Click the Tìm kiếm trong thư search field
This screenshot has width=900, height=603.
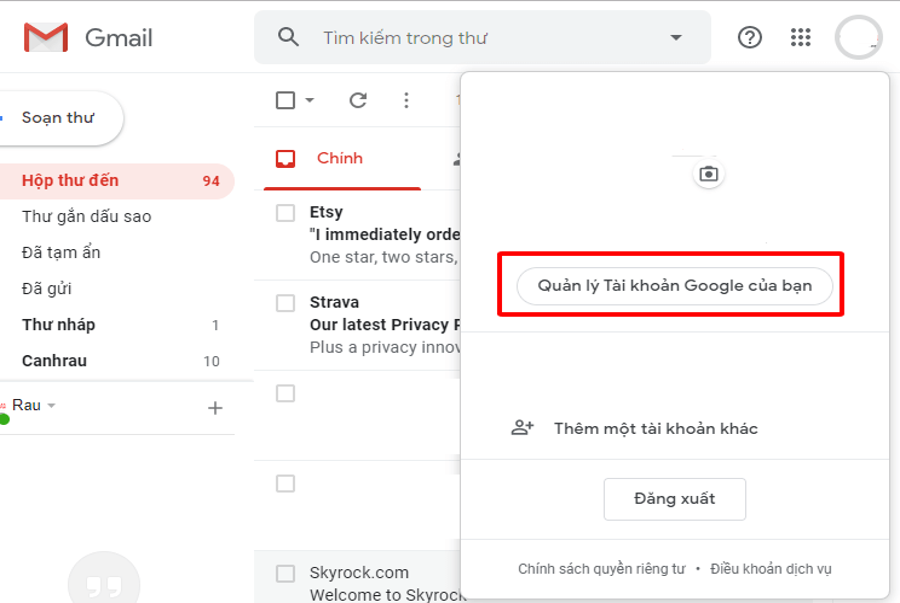[x=480, y=38]
